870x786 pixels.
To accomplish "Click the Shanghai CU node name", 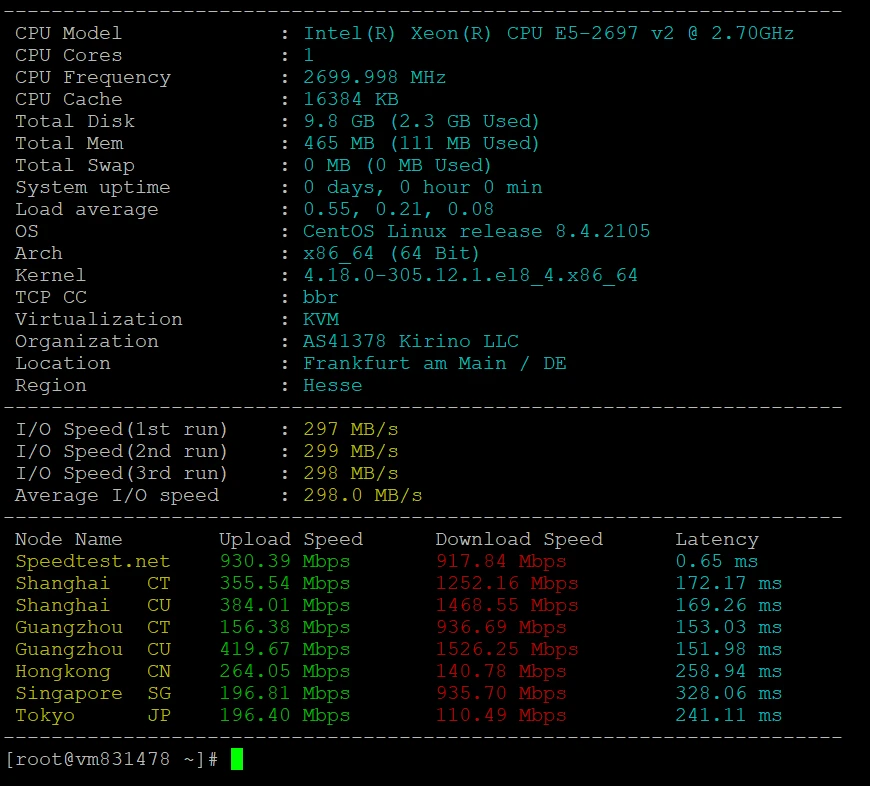I will coord(93,605).
